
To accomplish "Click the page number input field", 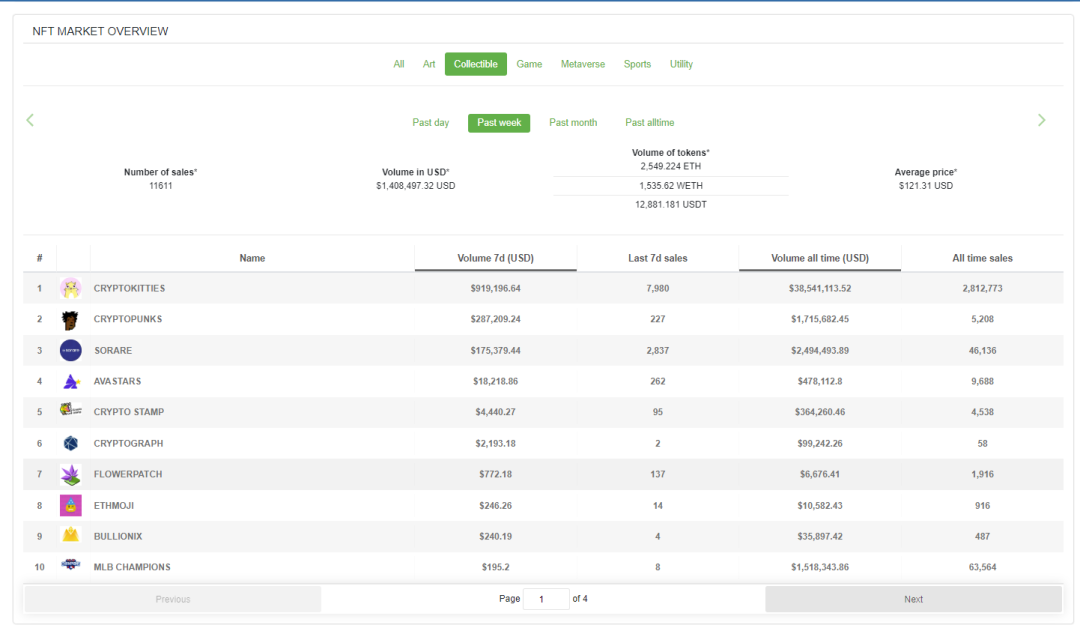I will coord(546,599).
